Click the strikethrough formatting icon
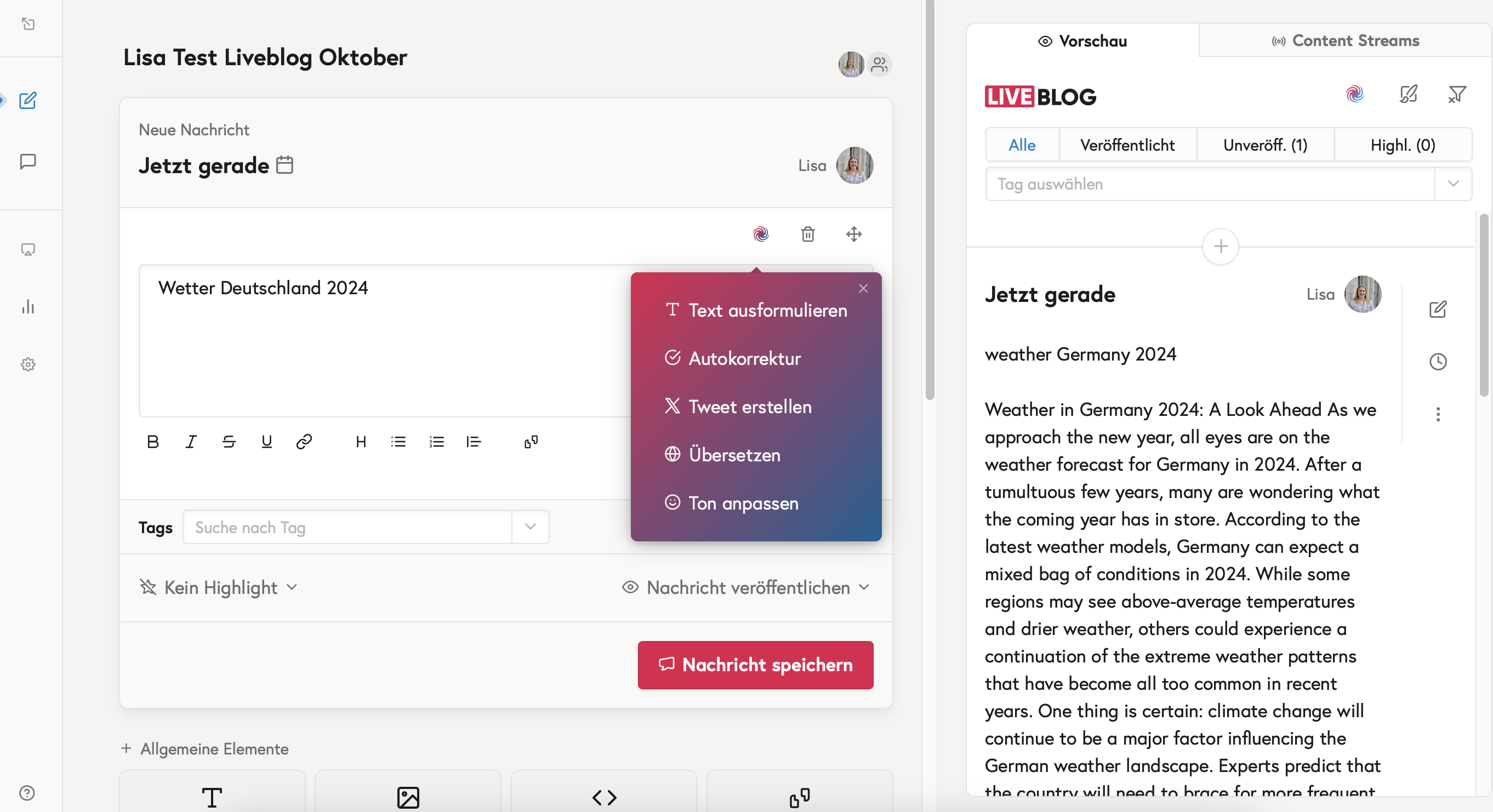Screen dimensions: 1493x812 (229, 442)
